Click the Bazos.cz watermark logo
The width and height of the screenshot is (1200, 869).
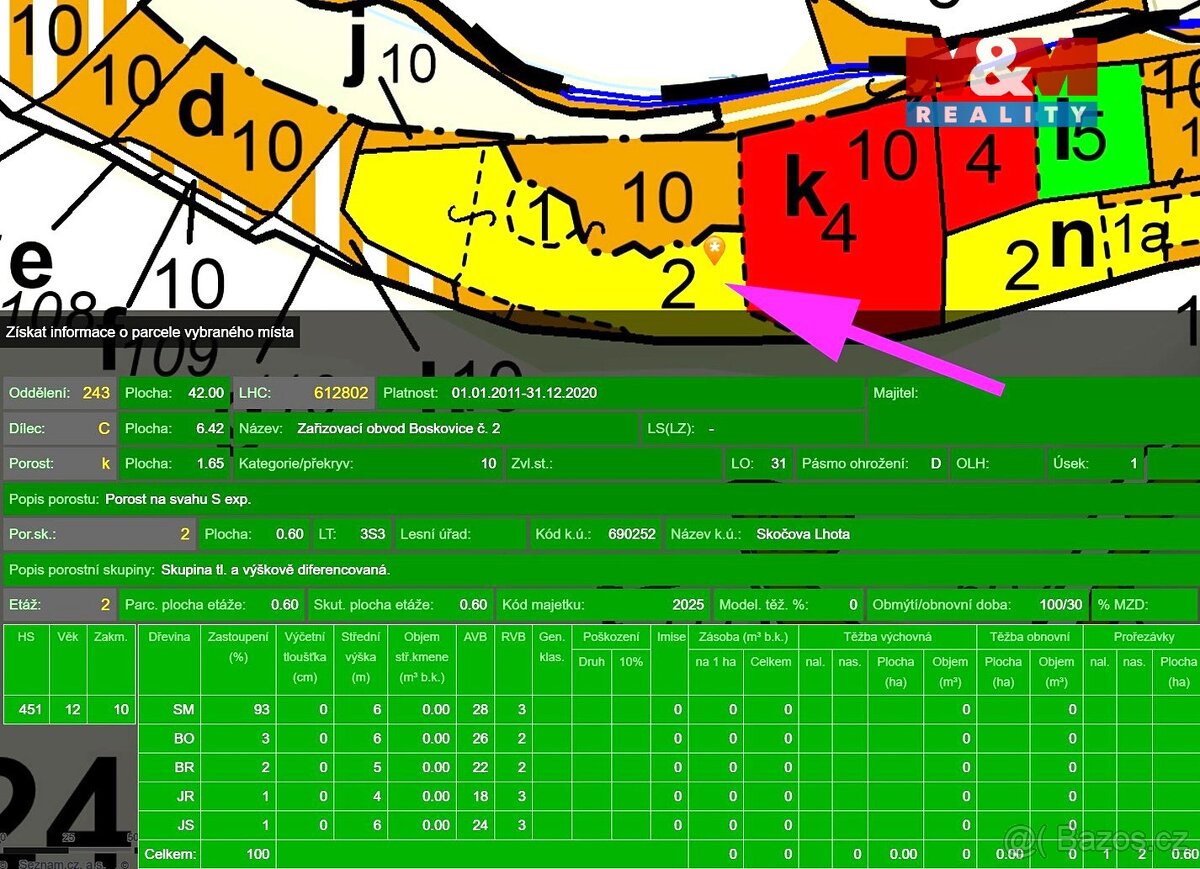(1096, 838)
